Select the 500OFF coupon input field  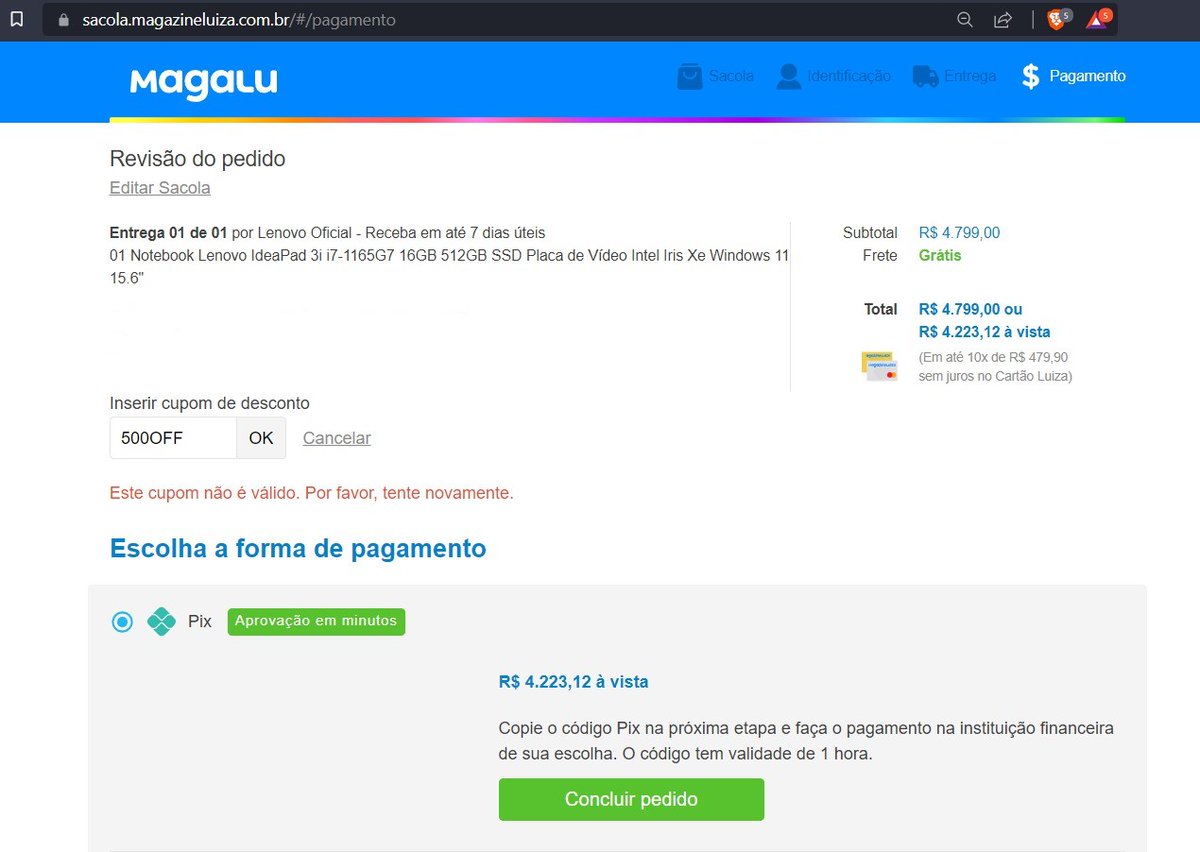[x=172, y=437]
